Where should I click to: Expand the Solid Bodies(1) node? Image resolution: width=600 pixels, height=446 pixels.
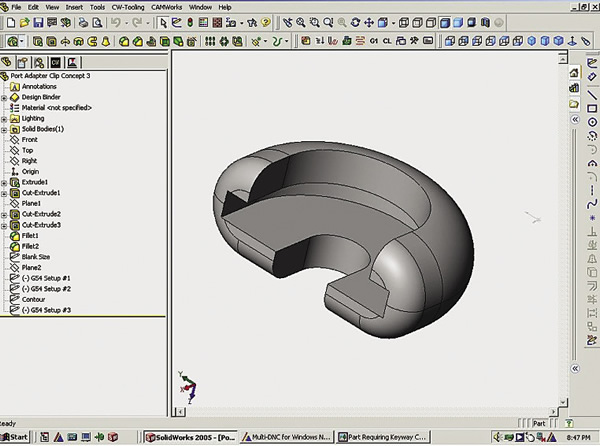point(4,130)
